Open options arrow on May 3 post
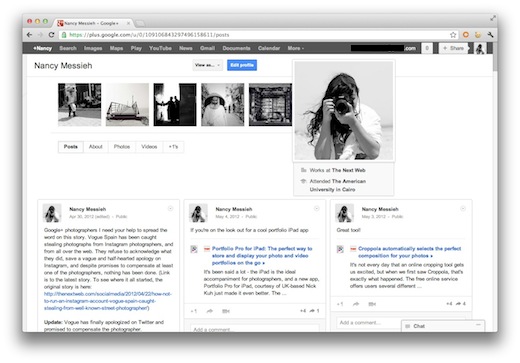This screenshot has width=520, height=363. [463, 209]
